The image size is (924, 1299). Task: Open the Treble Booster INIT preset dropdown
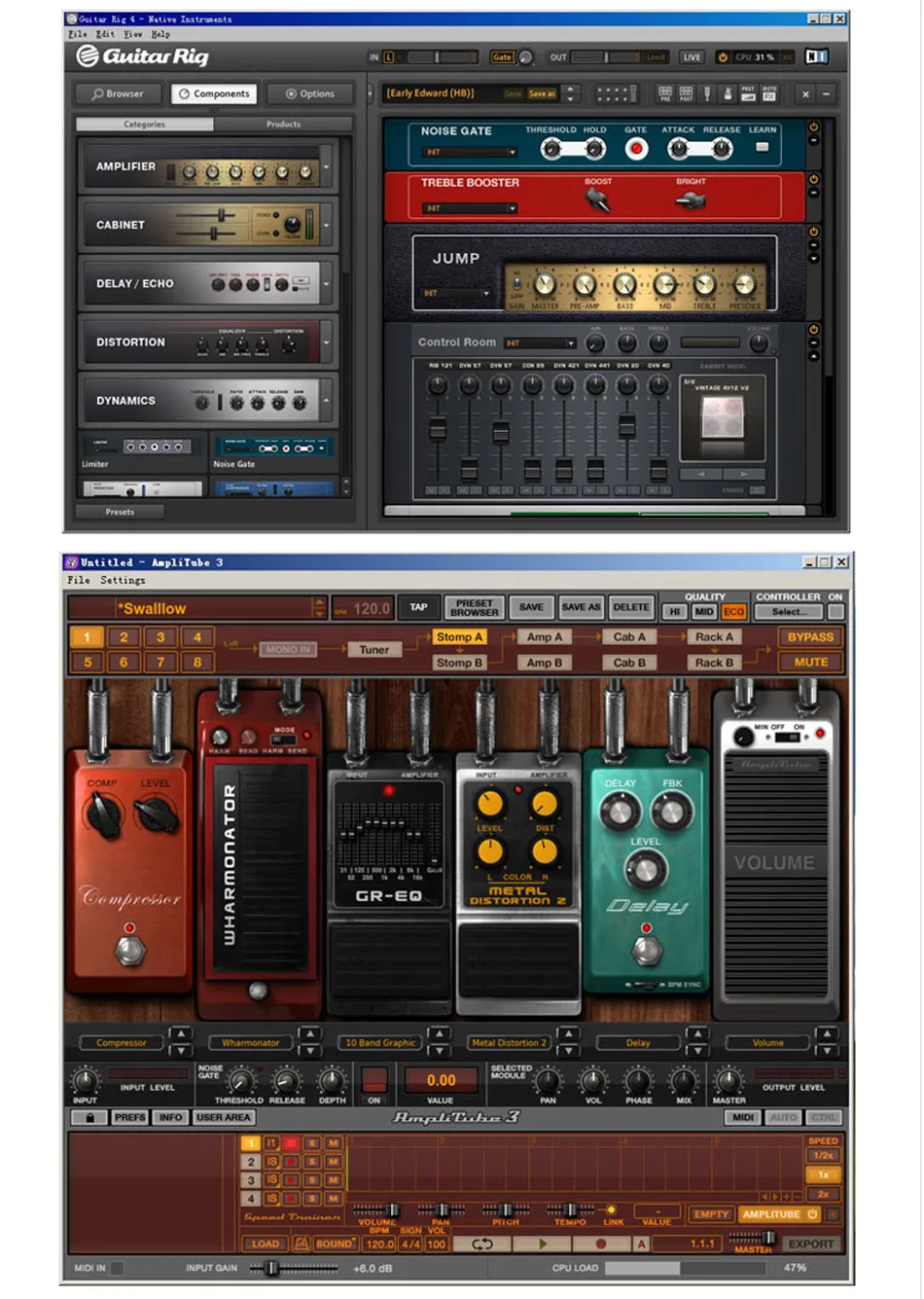pyautogui.click(x=470, y=208)
